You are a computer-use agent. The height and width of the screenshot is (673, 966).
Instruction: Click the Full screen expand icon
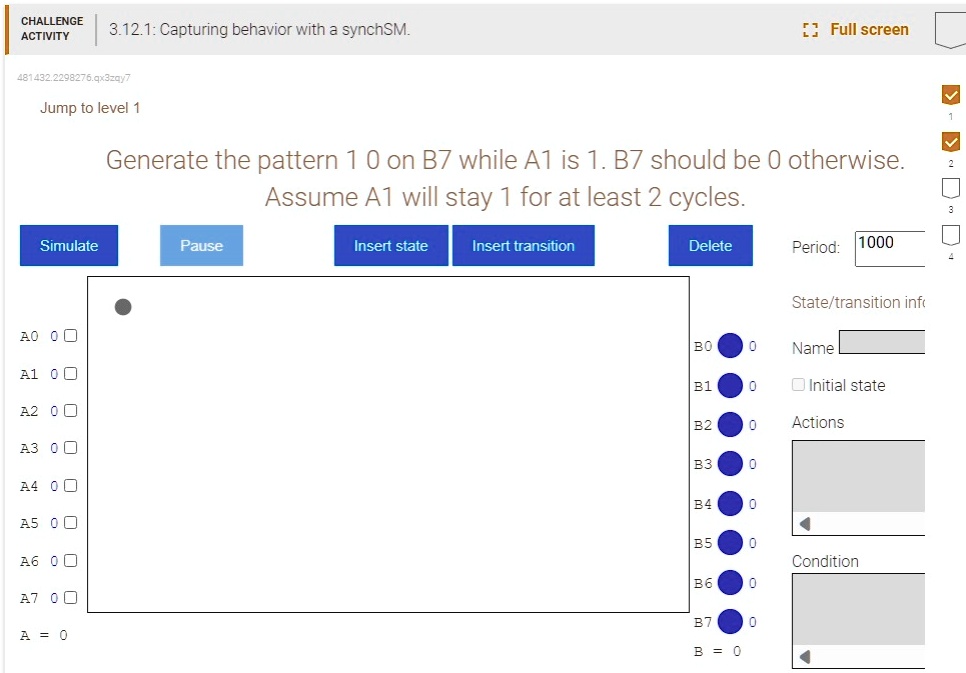pyautogui.click(x=811, y=30)
